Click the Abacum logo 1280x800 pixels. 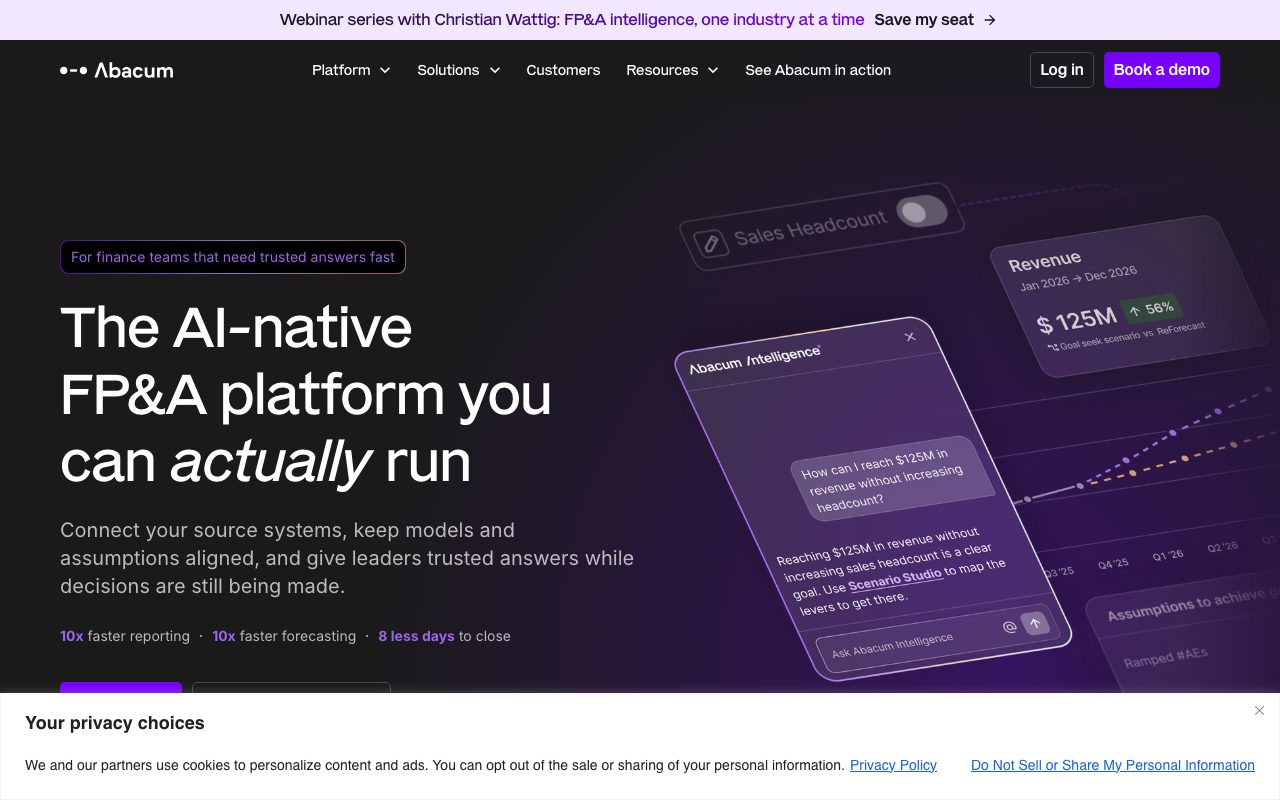tap(116, 70)
